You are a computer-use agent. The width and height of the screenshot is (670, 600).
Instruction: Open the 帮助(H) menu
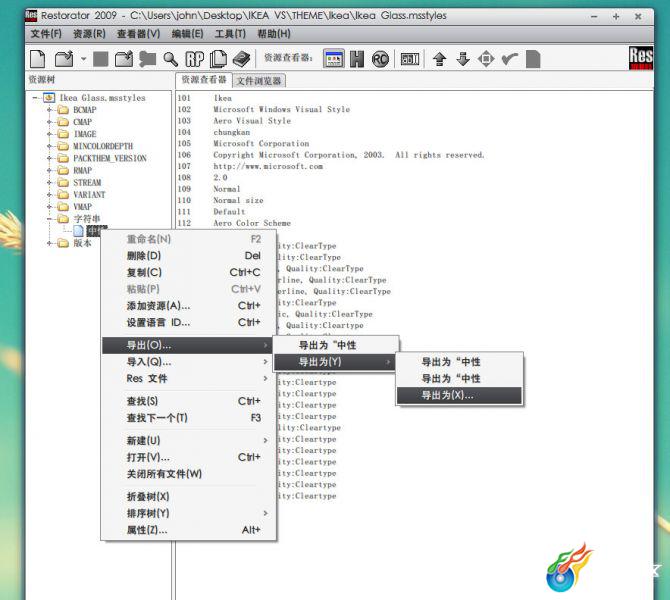tap(274, 34)
